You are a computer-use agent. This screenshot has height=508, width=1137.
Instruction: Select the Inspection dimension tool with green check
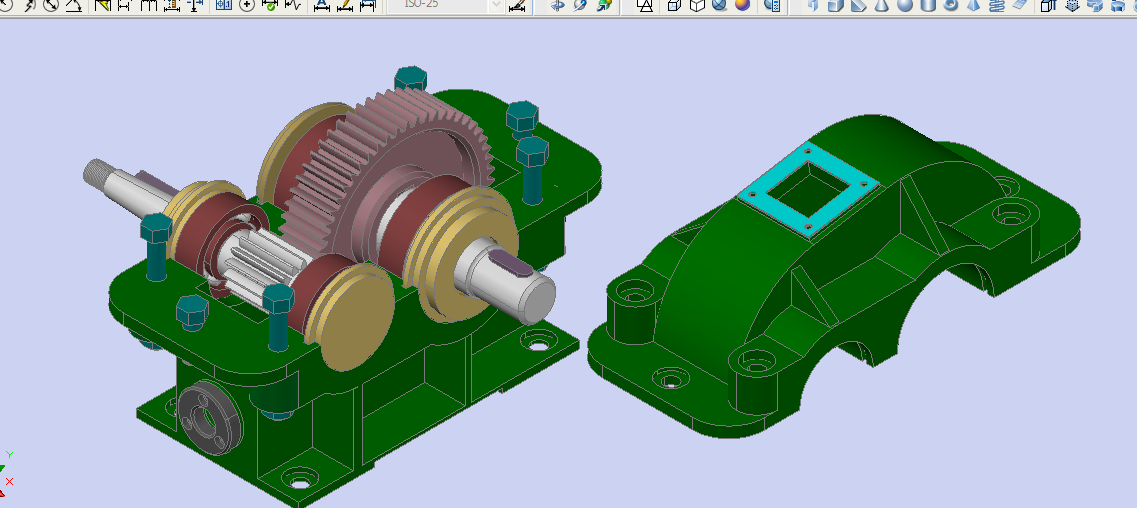tap(270, 4)
